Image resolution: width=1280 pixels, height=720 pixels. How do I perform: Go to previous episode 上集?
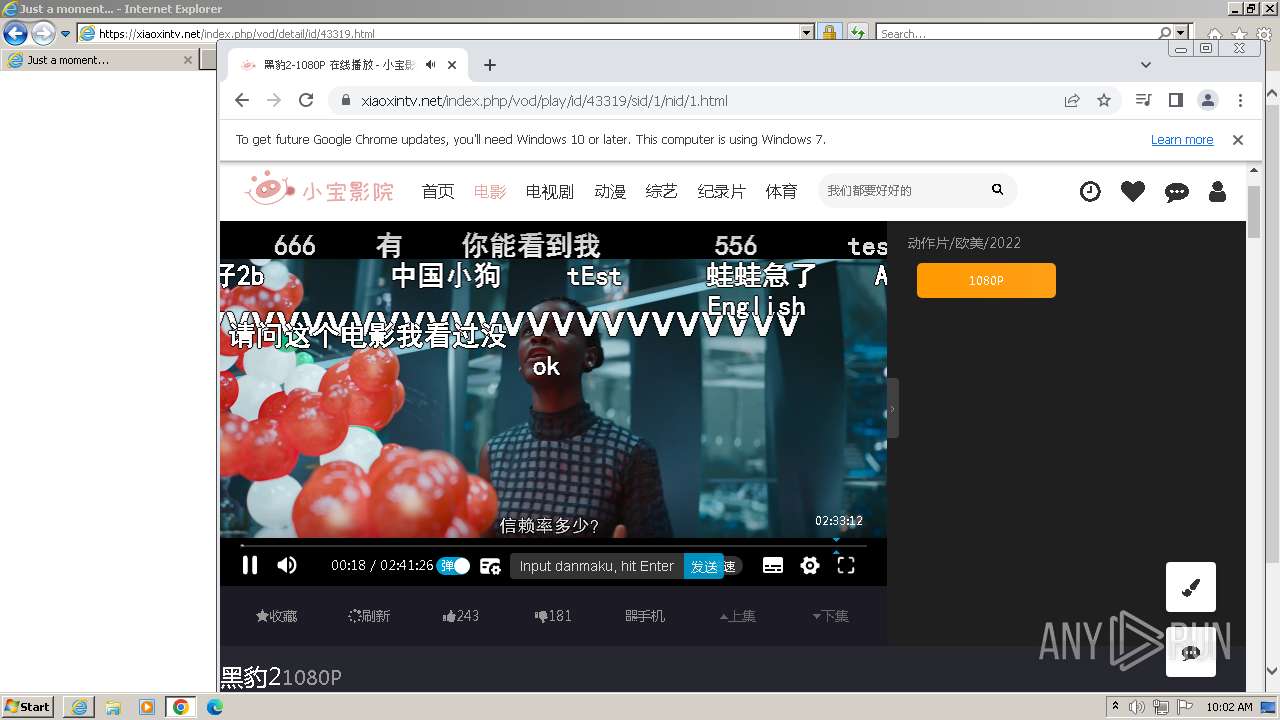tap(738, 616)
